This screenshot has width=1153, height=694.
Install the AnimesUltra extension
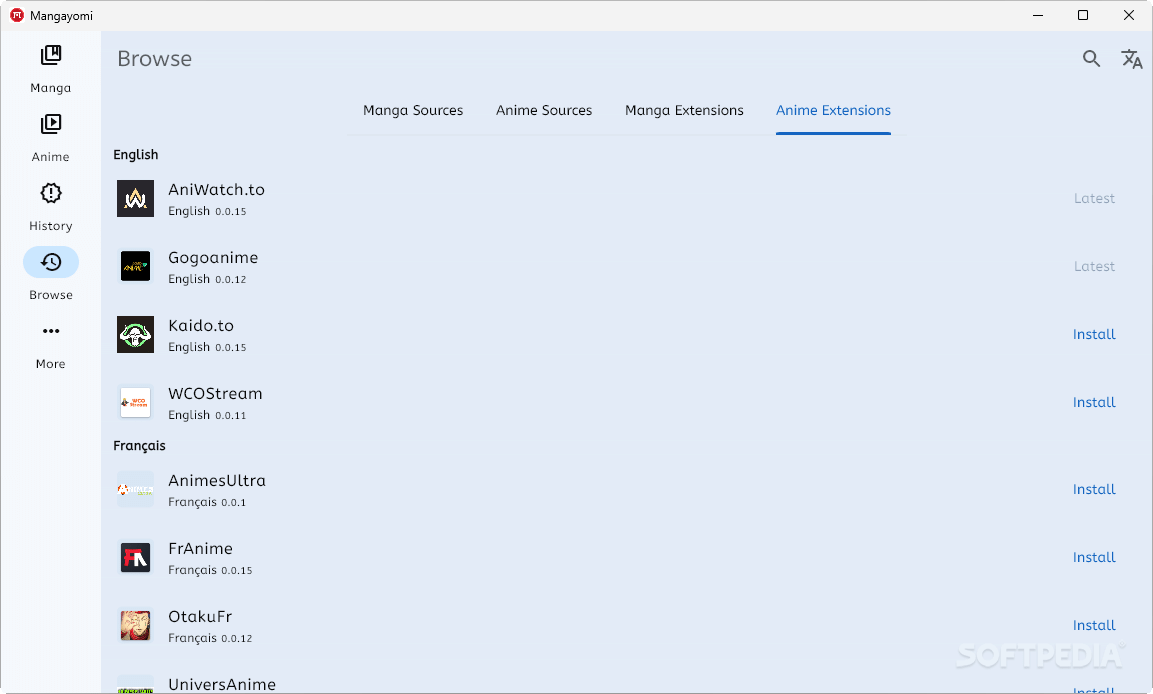click(1094, 490)
